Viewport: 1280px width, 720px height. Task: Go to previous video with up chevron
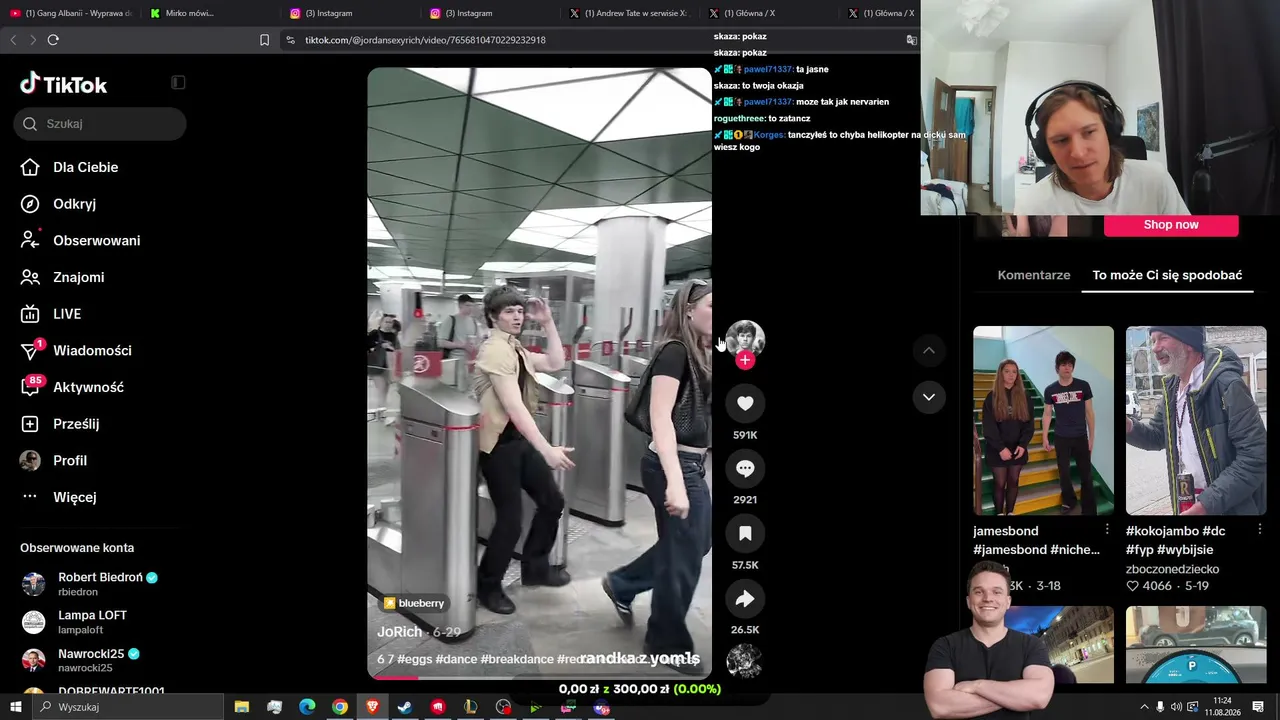click(x=929, y=350)
